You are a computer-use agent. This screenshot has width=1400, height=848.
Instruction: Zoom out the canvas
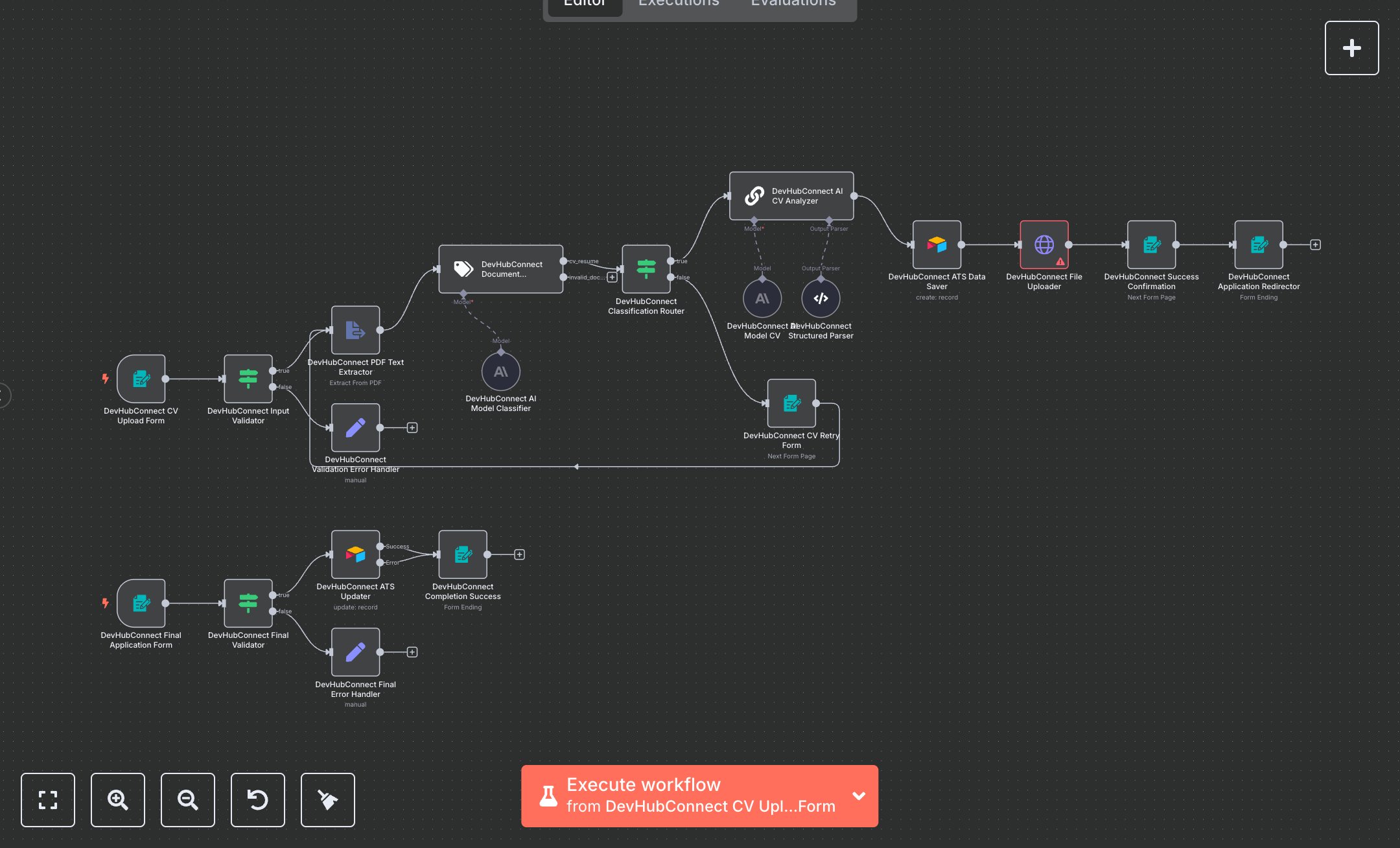tap(187, 800)
